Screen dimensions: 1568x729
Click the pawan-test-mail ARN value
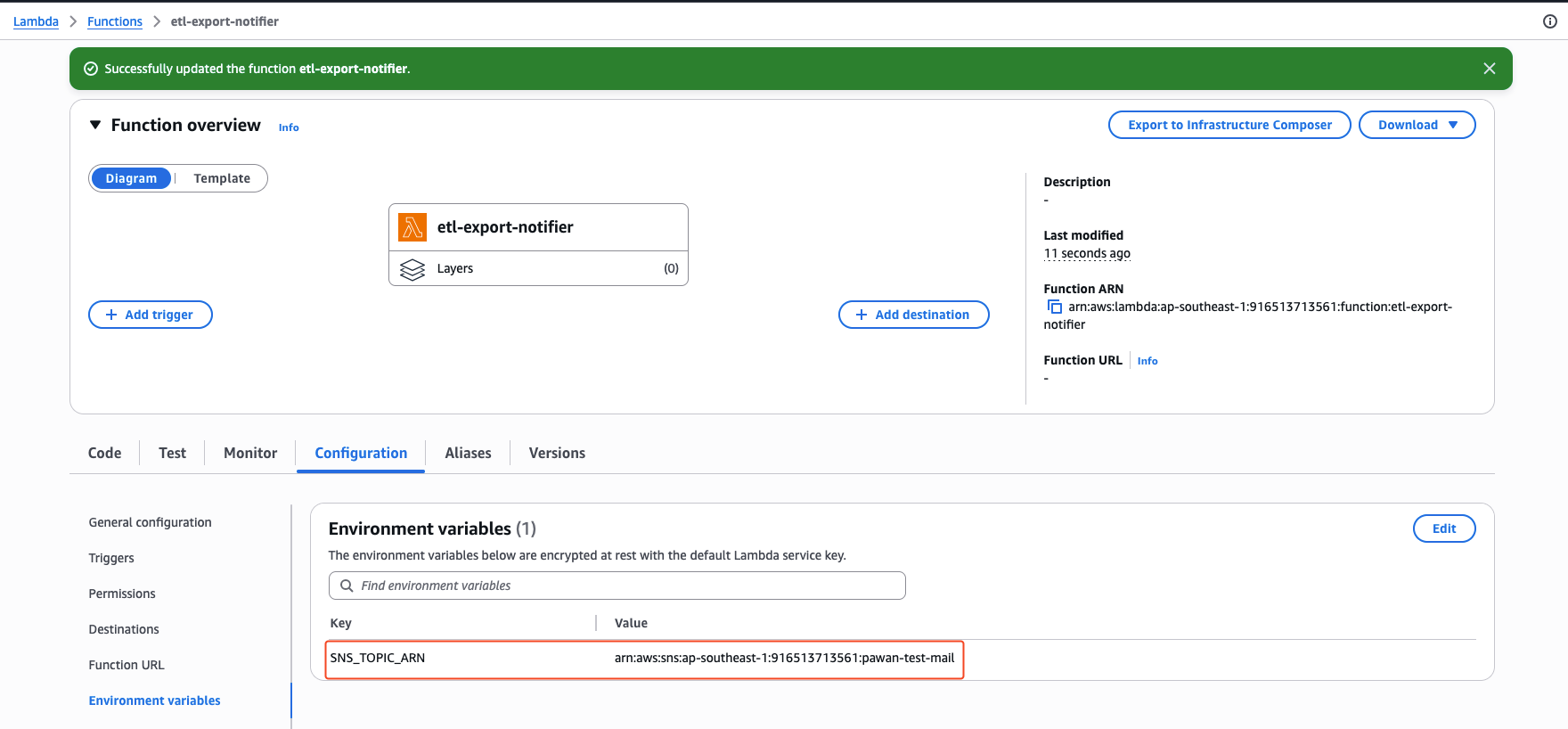point(784,658)
